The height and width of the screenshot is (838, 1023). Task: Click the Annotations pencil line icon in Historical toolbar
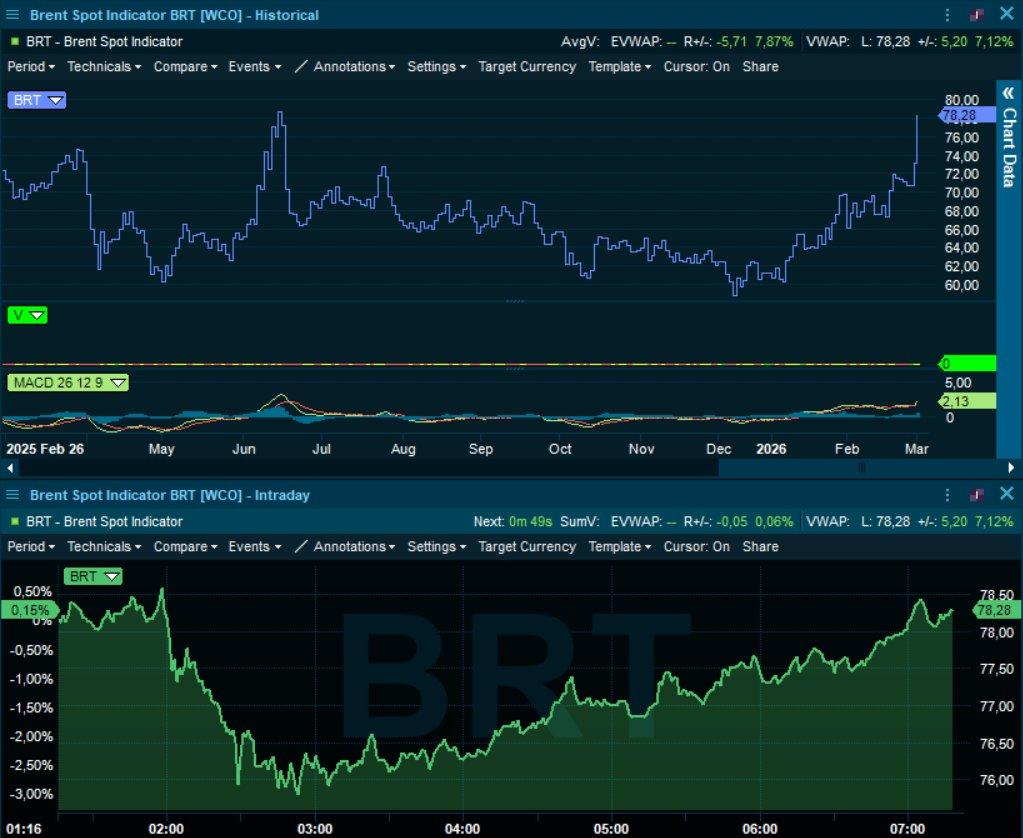pyautogui.click(x=301, y=67)
